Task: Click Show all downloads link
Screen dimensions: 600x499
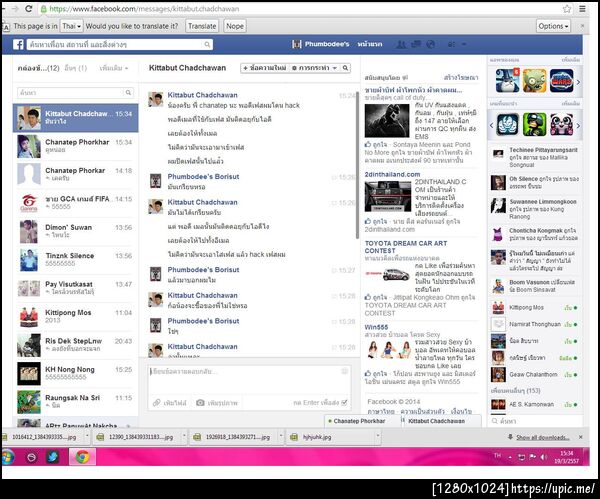Action: coord(543,437)
